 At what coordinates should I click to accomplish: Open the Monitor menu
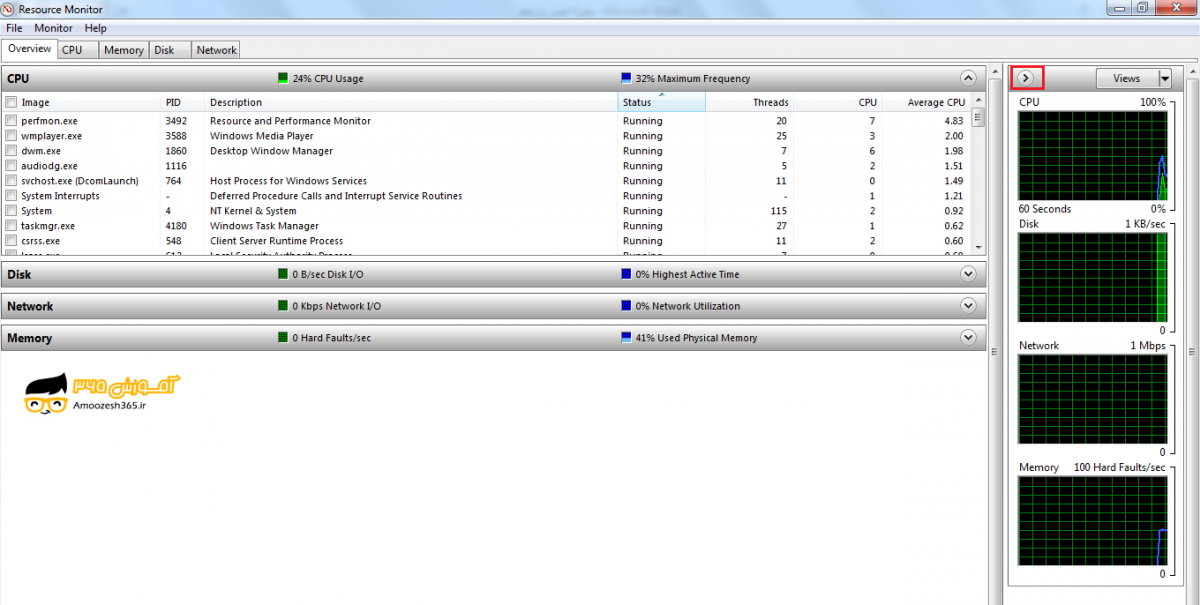click(x=53, y=28)
